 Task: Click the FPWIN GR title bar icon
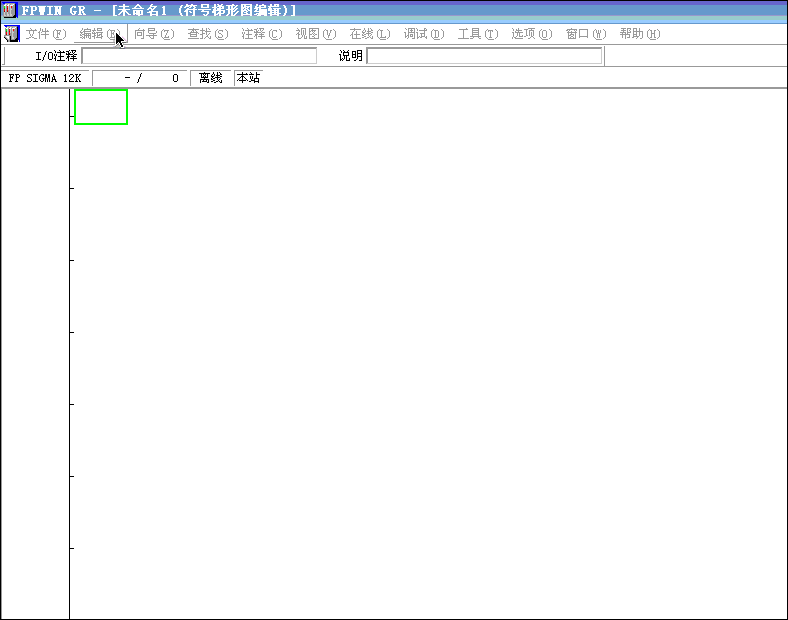[10, 10]
